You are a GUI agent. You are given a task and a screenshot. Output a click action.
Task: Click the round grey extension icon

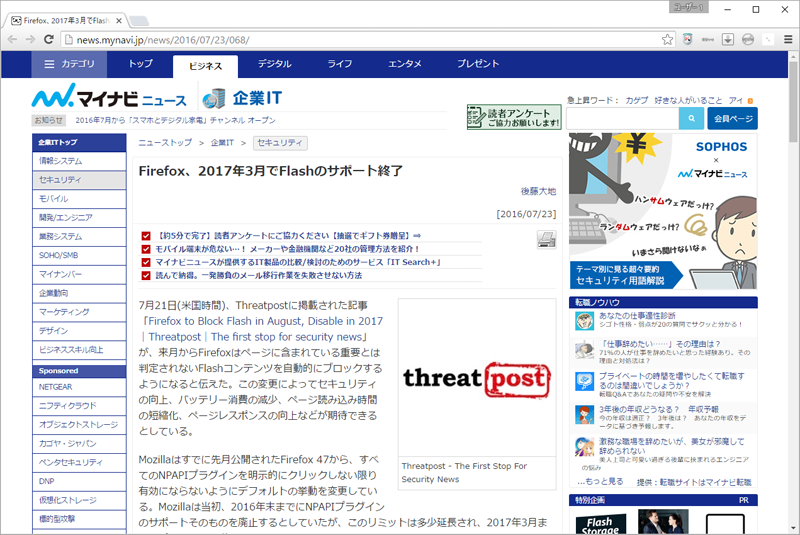point(748,39)
